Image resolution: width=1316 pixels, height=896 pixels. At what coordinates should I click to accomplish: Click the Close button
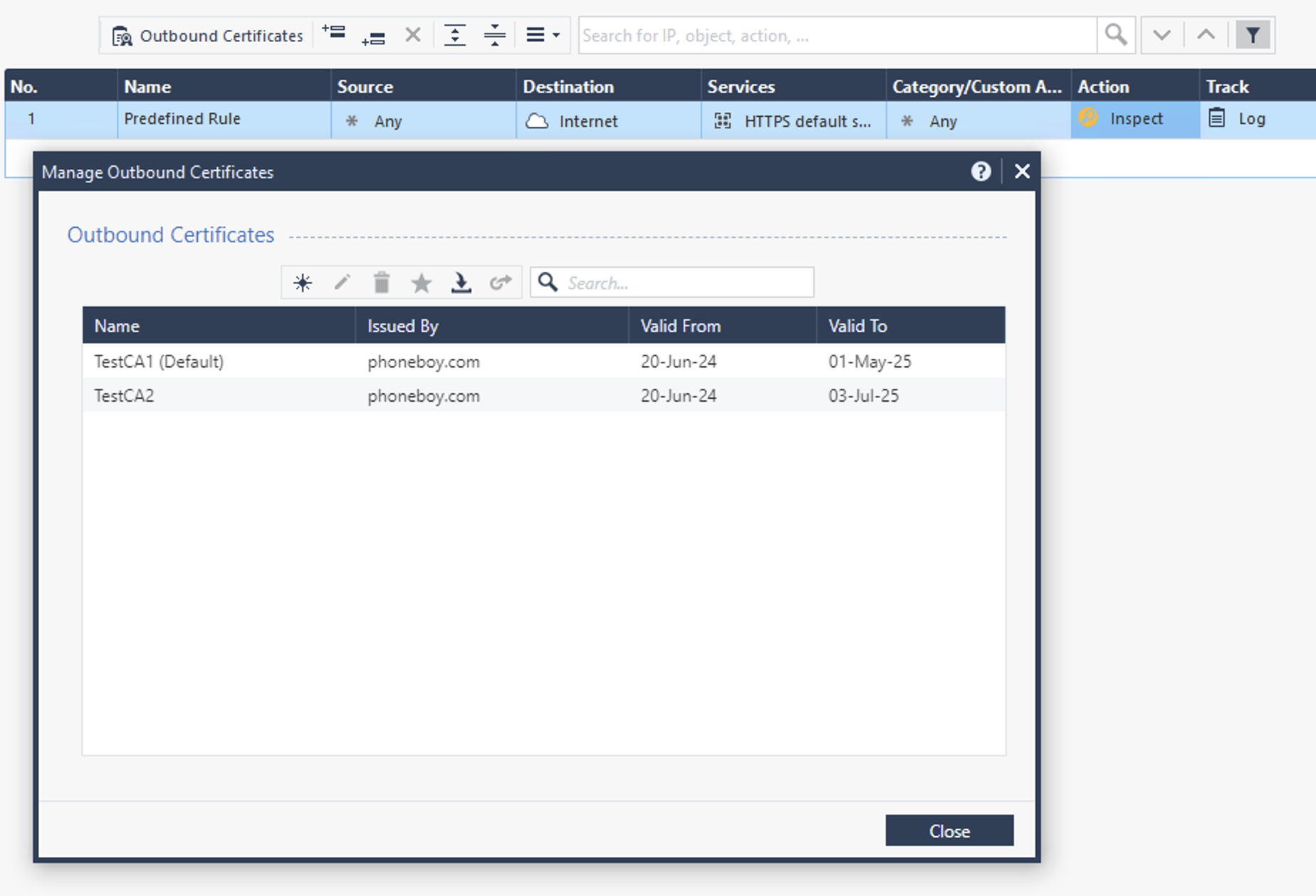pyautogui.click(x=949, y=831)
